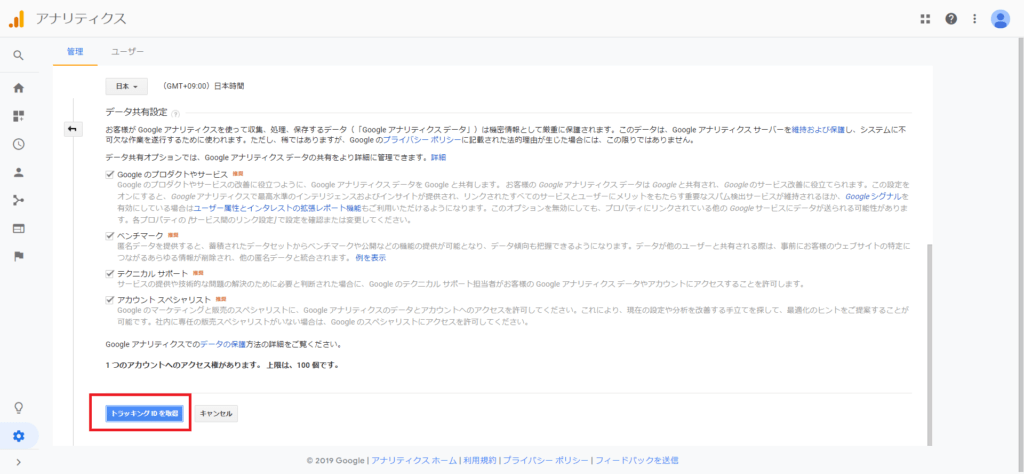Open the 維持および保護 link
1024x474 pixels.
818,130
